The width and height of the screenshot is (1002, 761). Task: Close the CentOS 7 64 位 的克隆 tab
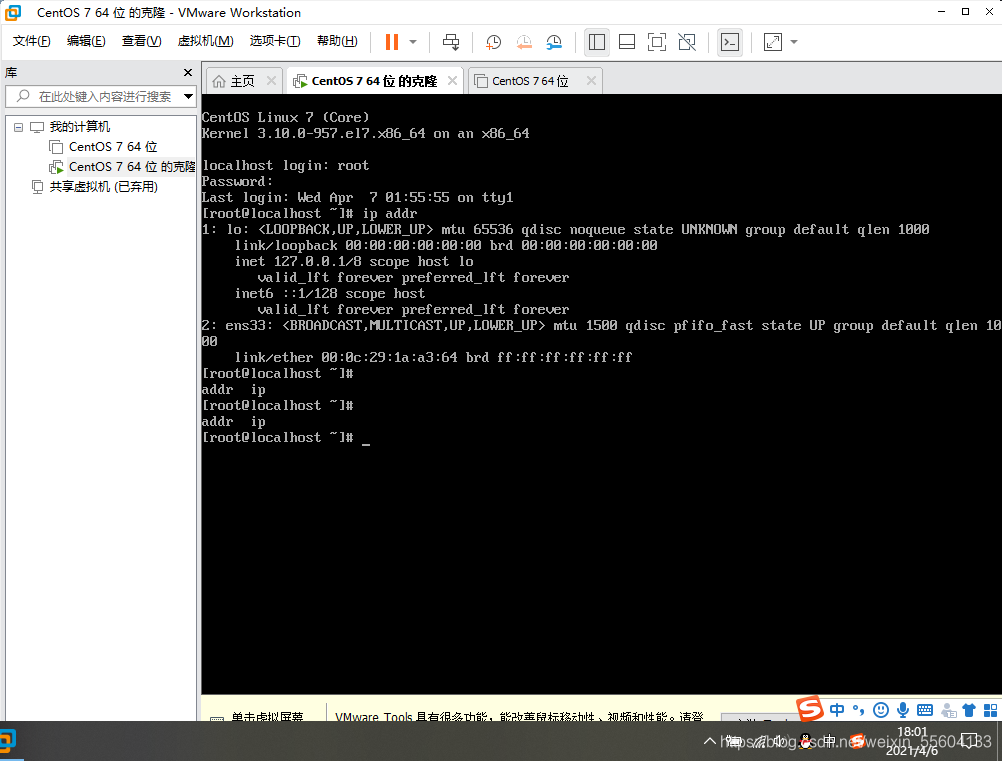click(452, 81)
